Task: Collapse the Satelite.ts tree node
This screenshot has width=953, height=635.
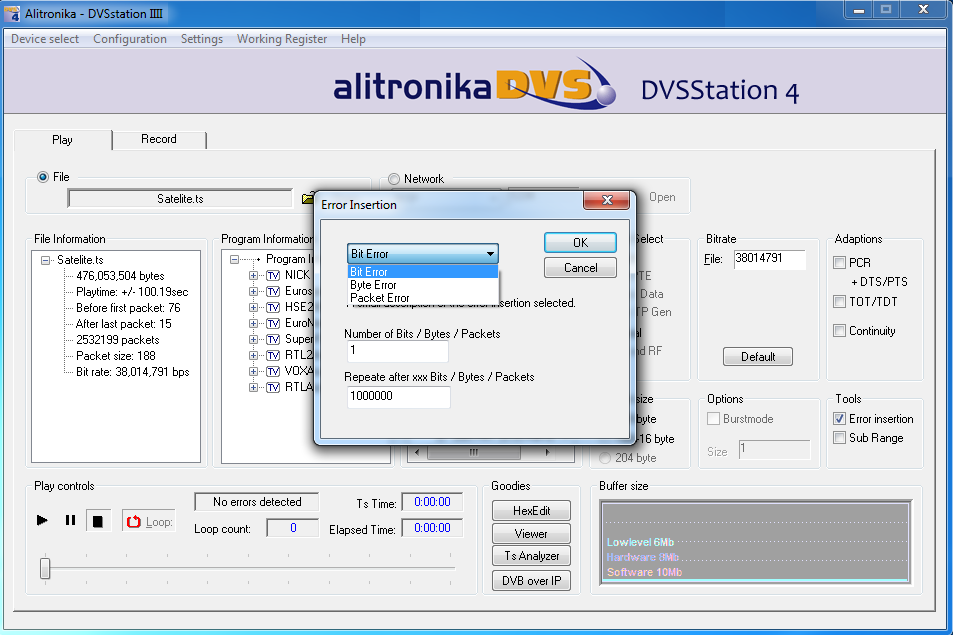Action: click(x=46, y=260)
